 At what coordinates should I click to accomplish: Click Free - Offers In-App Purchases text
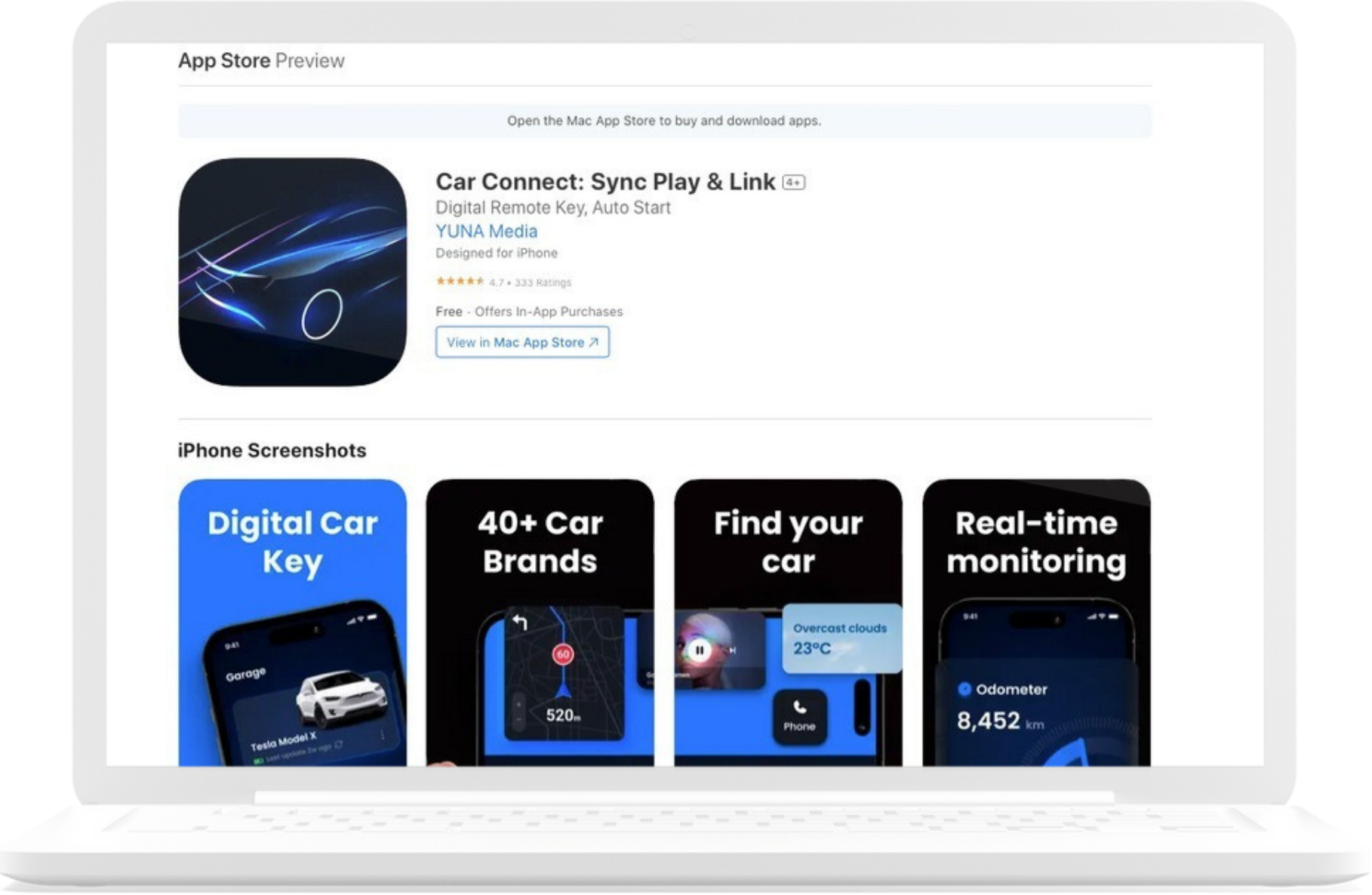529,312
